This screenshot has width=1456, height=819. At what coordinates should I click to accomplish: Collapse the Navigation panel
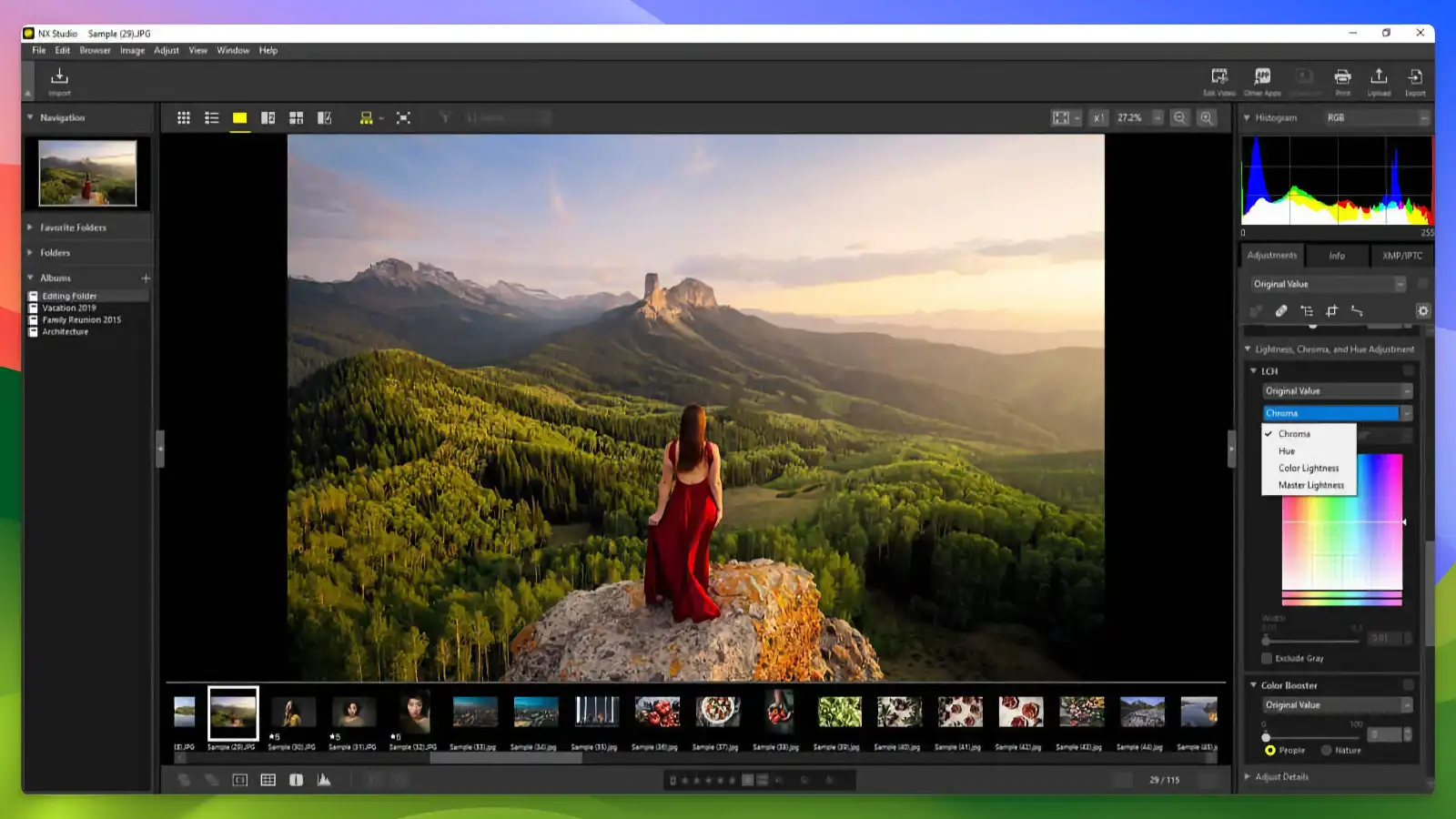click(x=30, y=117)
